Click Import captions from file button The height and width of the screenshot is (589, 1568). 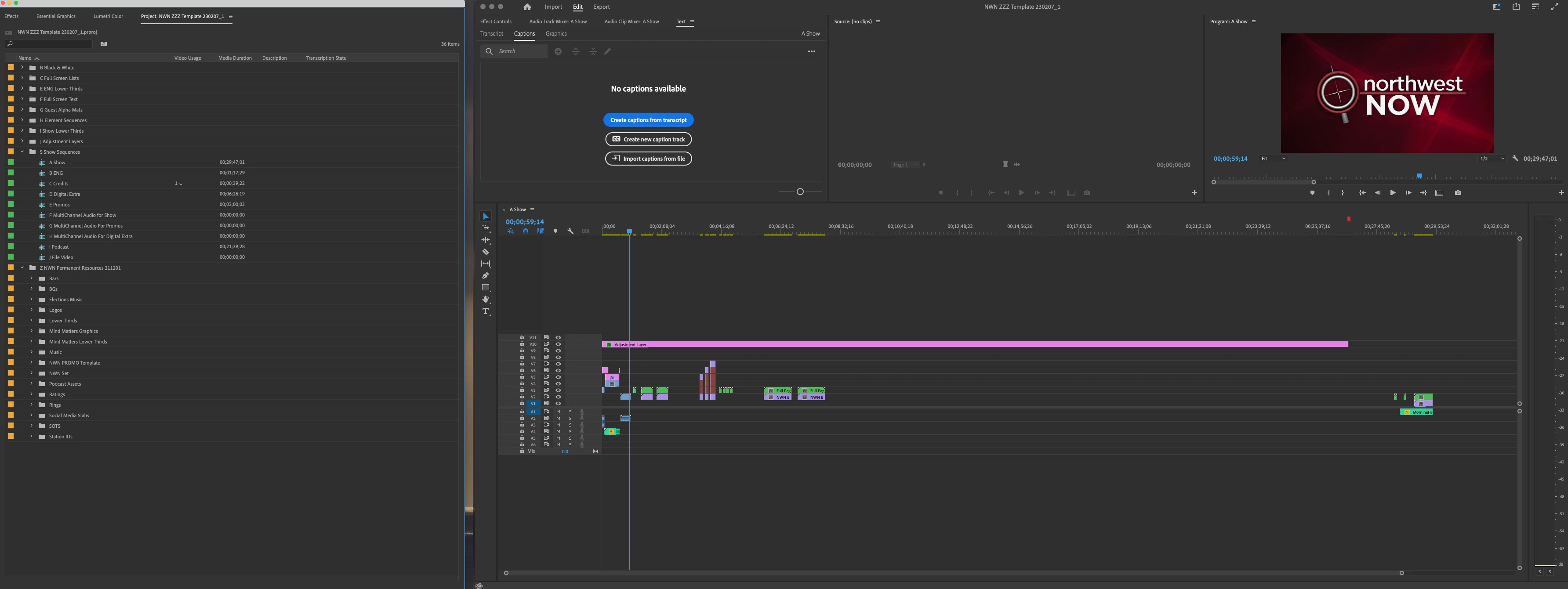[648, 159]
